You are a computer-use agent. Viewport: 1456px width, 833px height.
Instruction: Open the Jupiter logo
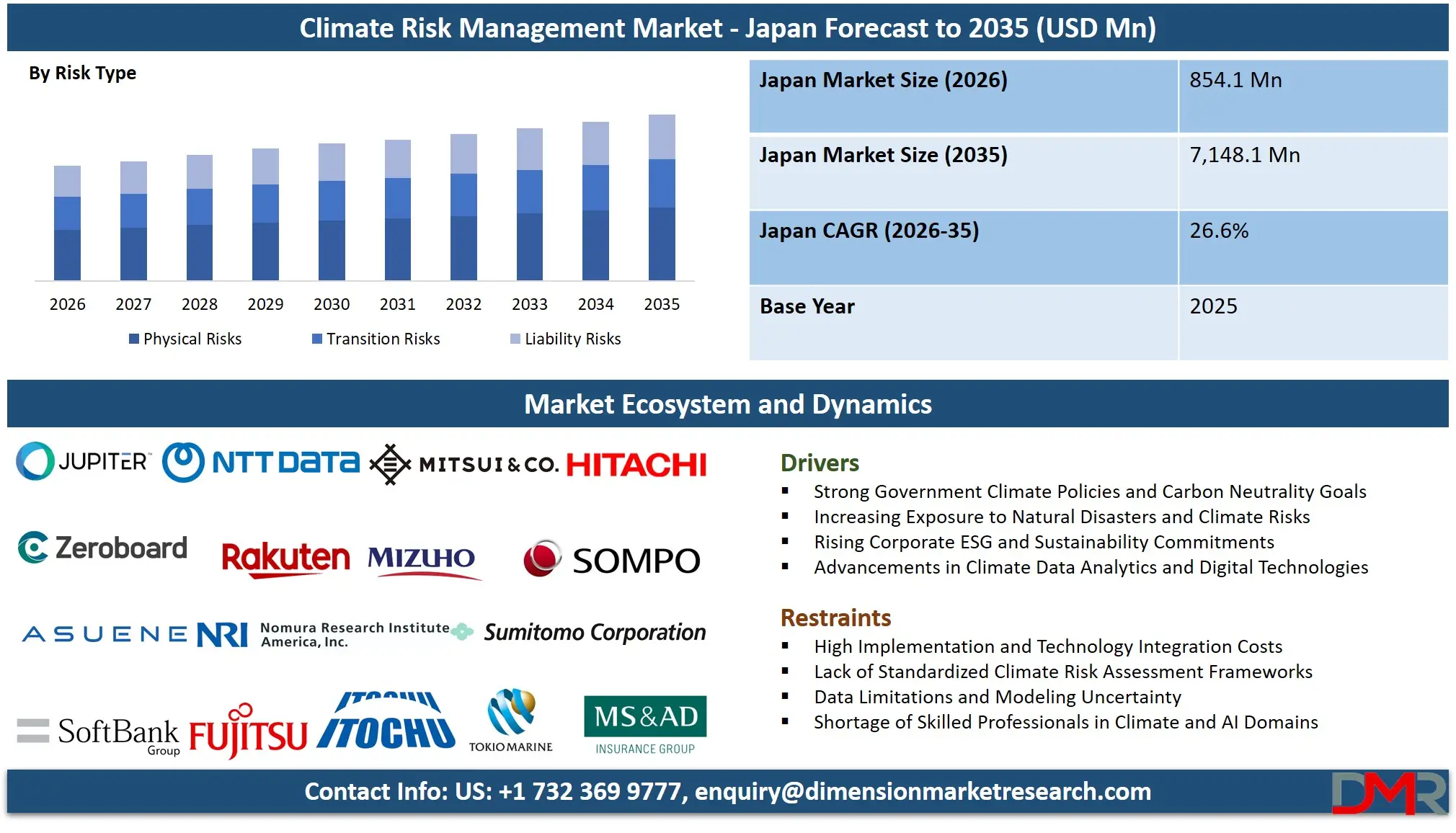[83, 462]
